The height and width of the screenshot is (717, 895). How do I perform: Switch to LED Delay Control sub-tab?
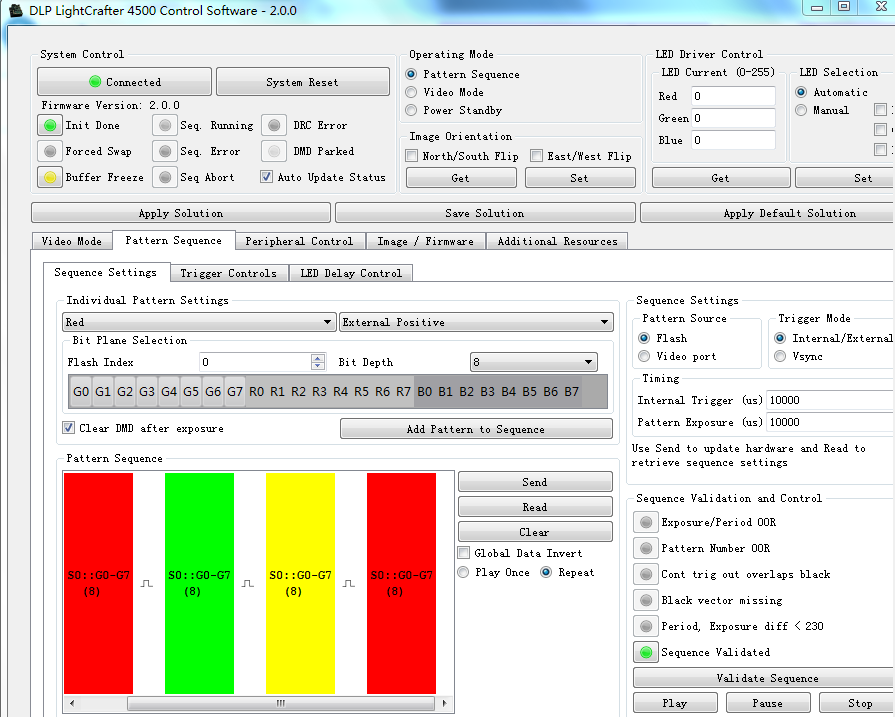(x=351, y=273)
